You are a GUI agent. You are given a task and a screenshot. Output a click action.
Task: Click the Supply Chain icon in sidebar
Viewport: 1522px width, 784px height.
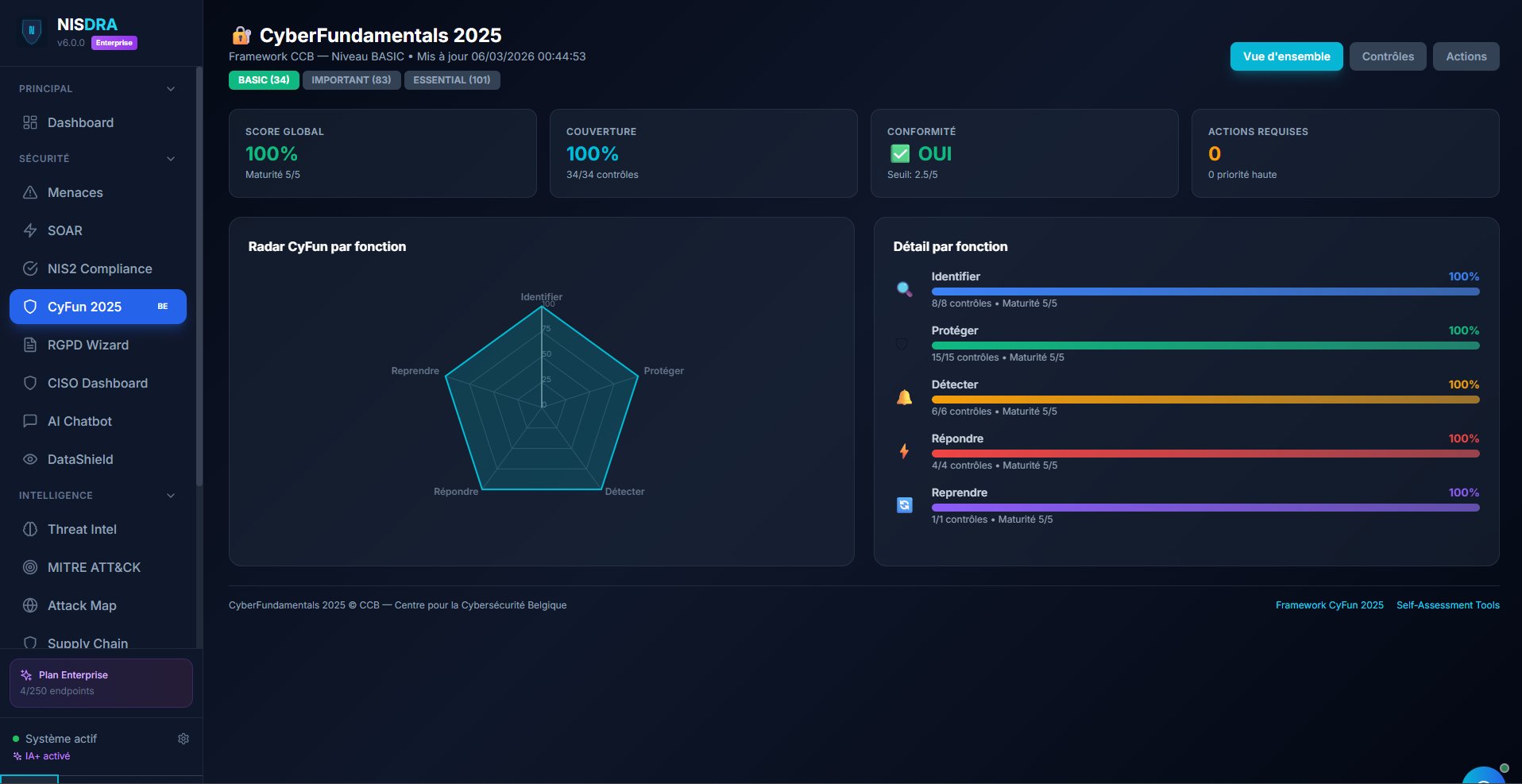click(30, 642)
